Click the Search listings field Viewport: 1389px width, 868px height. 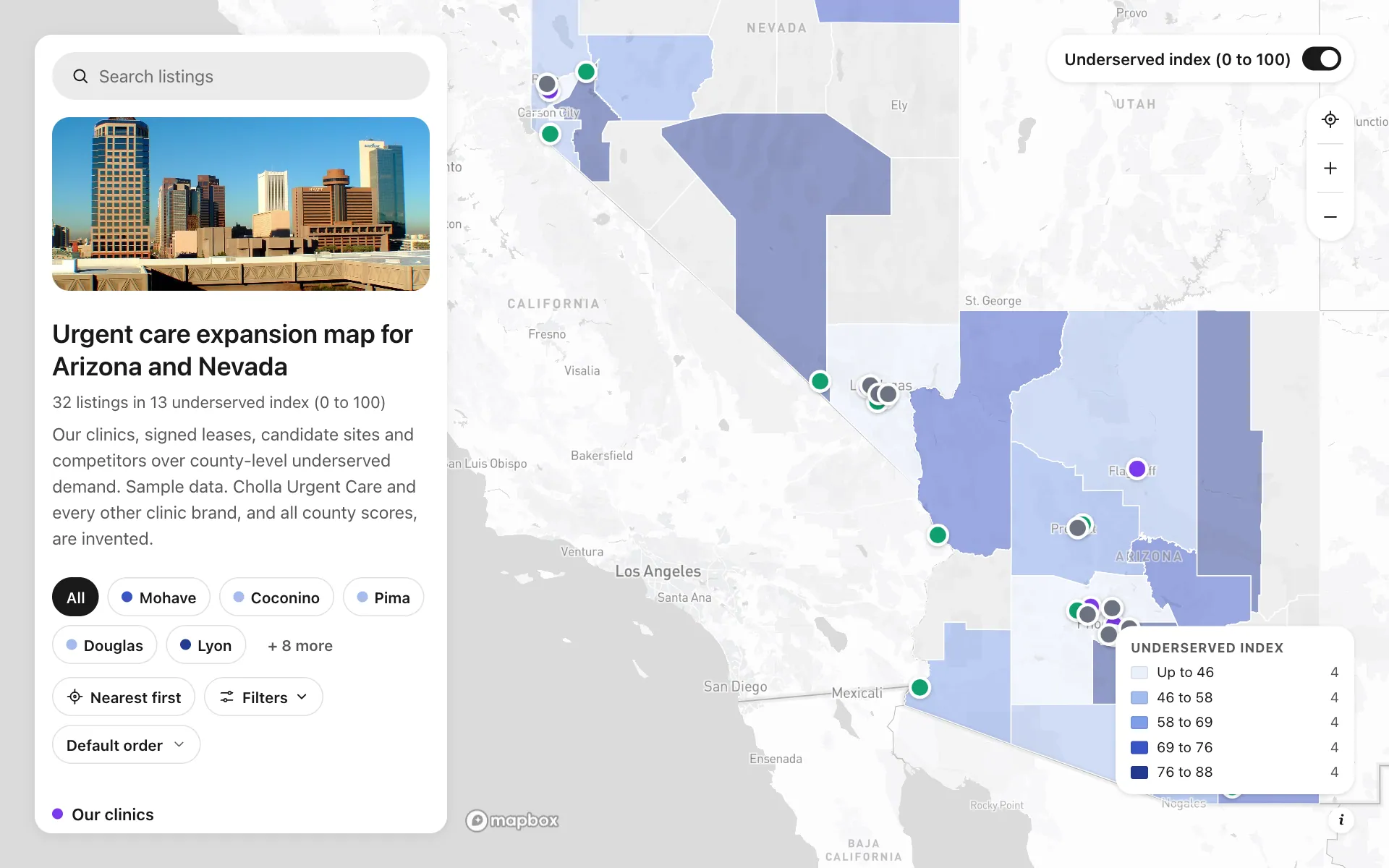(x=241, y=76)
